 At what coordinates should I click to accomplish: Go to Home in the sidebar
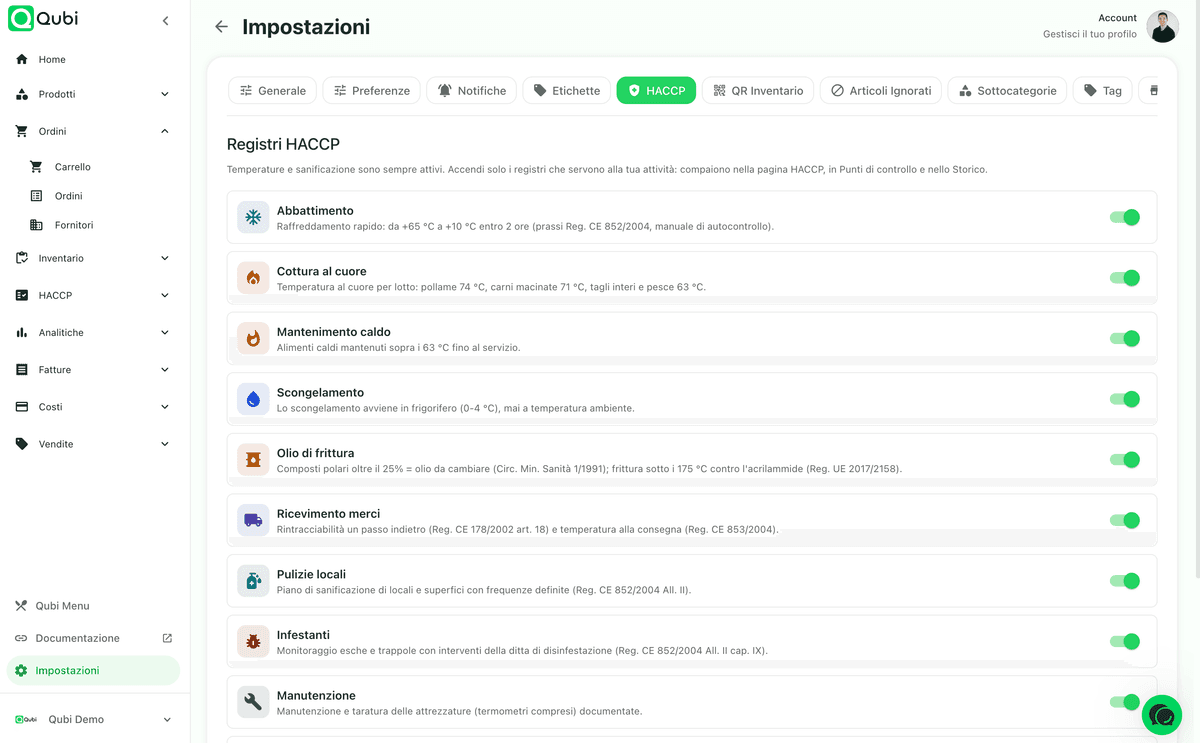(95, 59)
